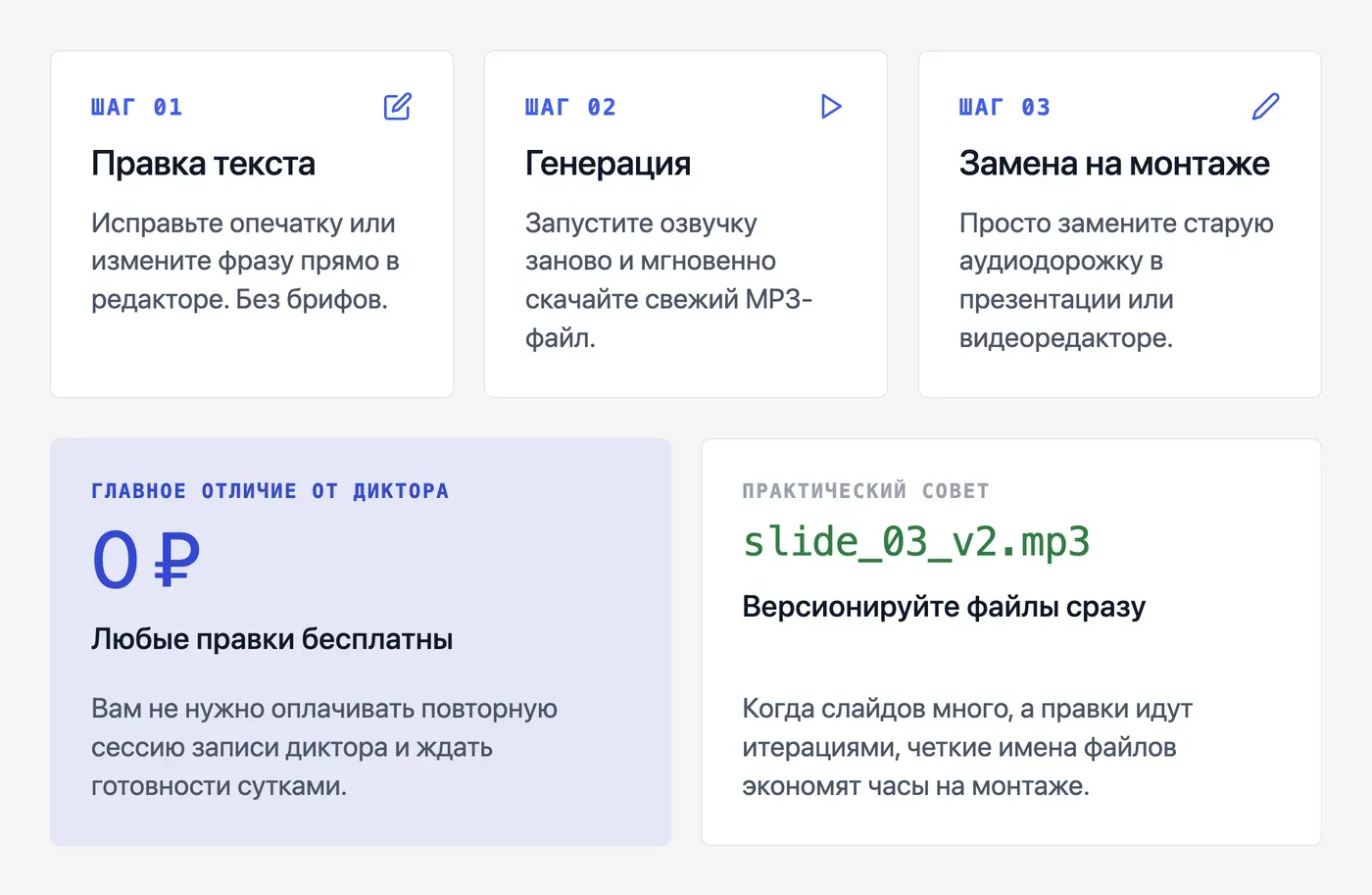Select the Замена на монтаже heading
1372x895 pixels.
point(1114,163)
